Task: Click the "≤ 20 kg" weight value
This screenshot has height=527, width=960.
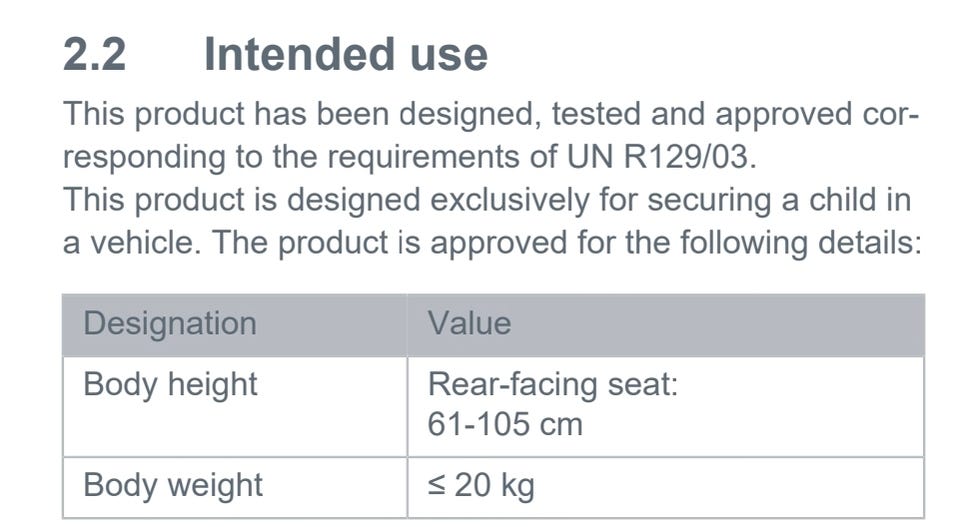Action: tap(481, 486)
